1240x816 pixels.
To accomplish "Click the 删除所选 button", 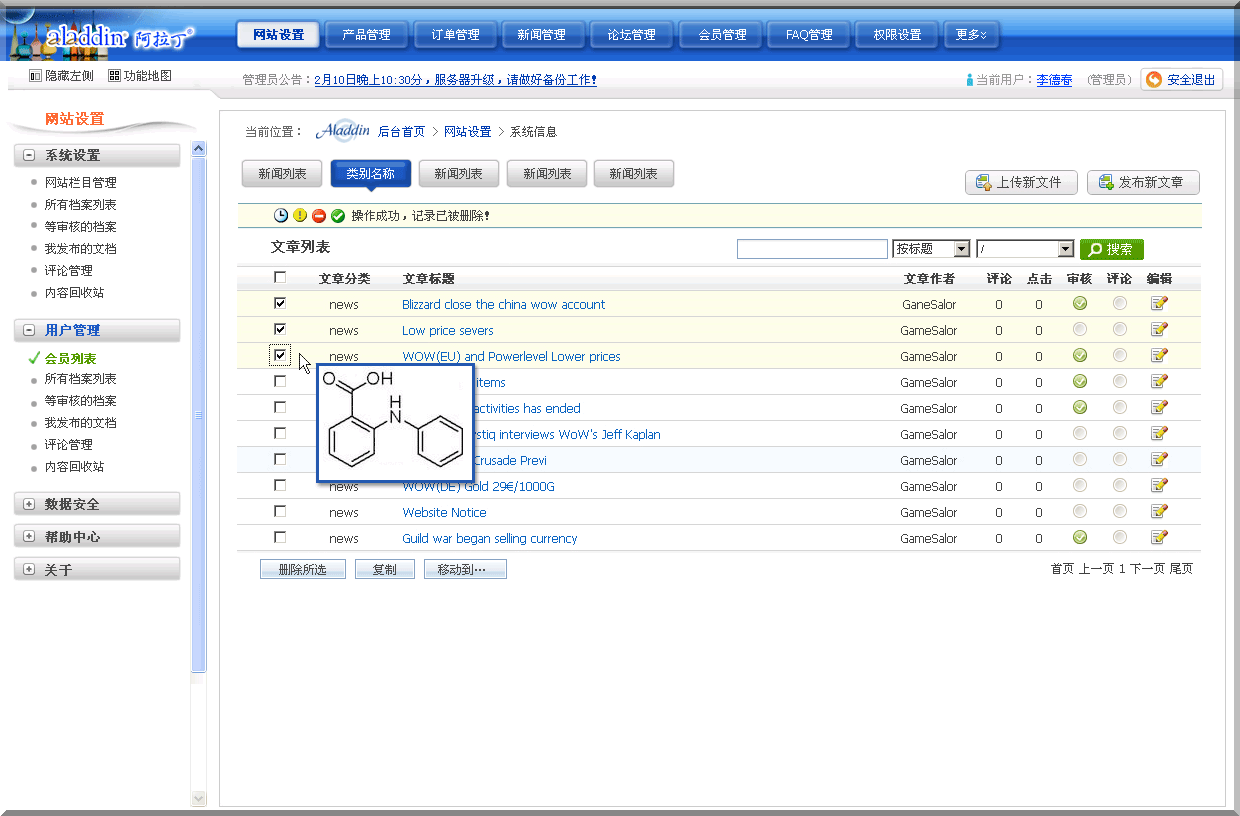I will (302, 569).
